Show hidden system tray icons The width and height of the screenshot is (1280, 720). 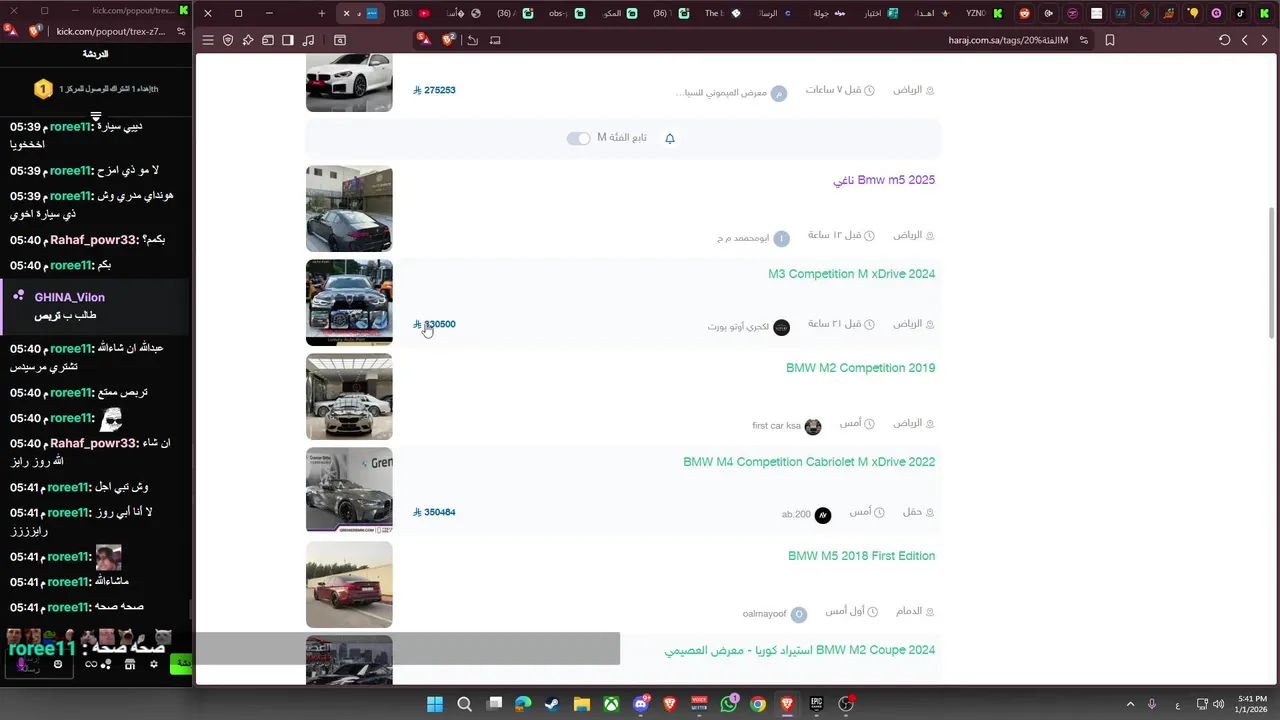[x=1131, y=704]
